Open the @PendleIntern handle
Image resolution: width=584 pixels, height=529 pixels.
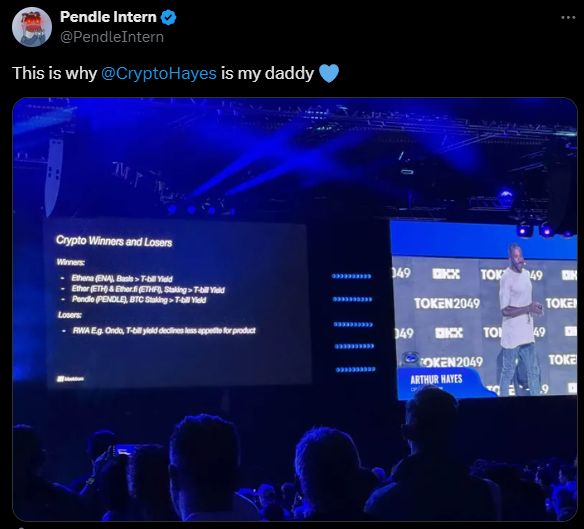(x=112, y=37)
